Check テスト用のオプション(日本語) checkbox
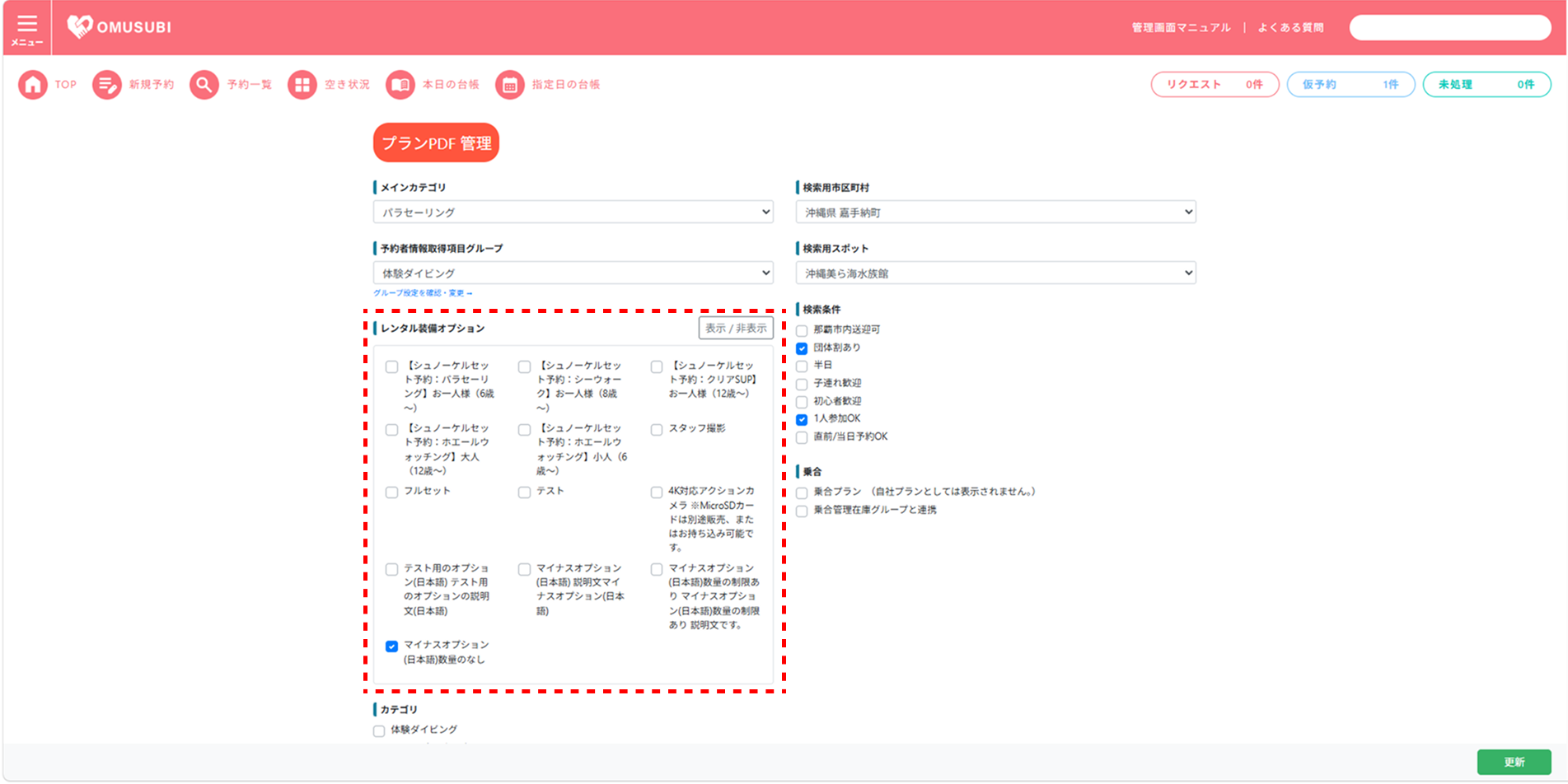Screen dimensions: 1568x784 pos(391,570)
